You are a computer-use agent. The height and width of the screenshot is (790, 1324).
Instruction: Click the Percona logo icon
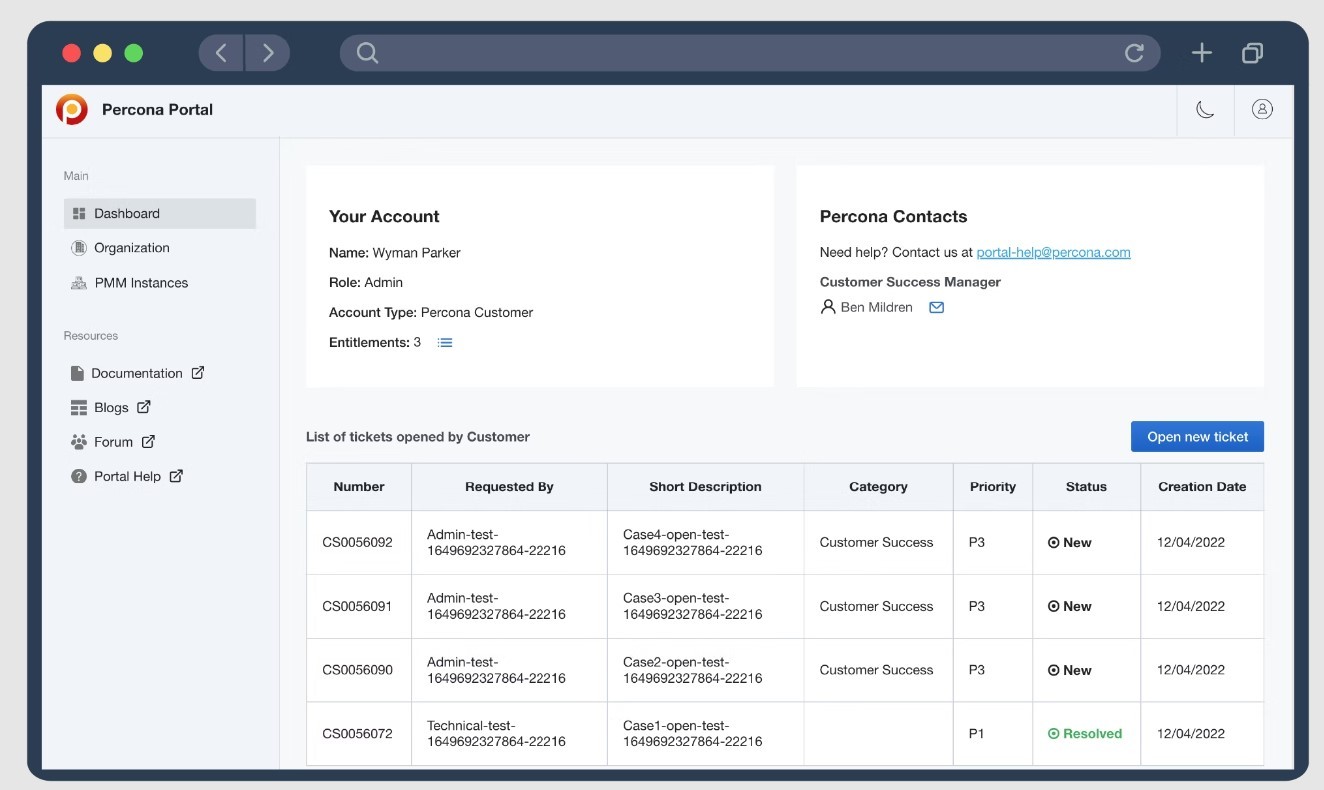pyautogui.click(x=72, y=110)
